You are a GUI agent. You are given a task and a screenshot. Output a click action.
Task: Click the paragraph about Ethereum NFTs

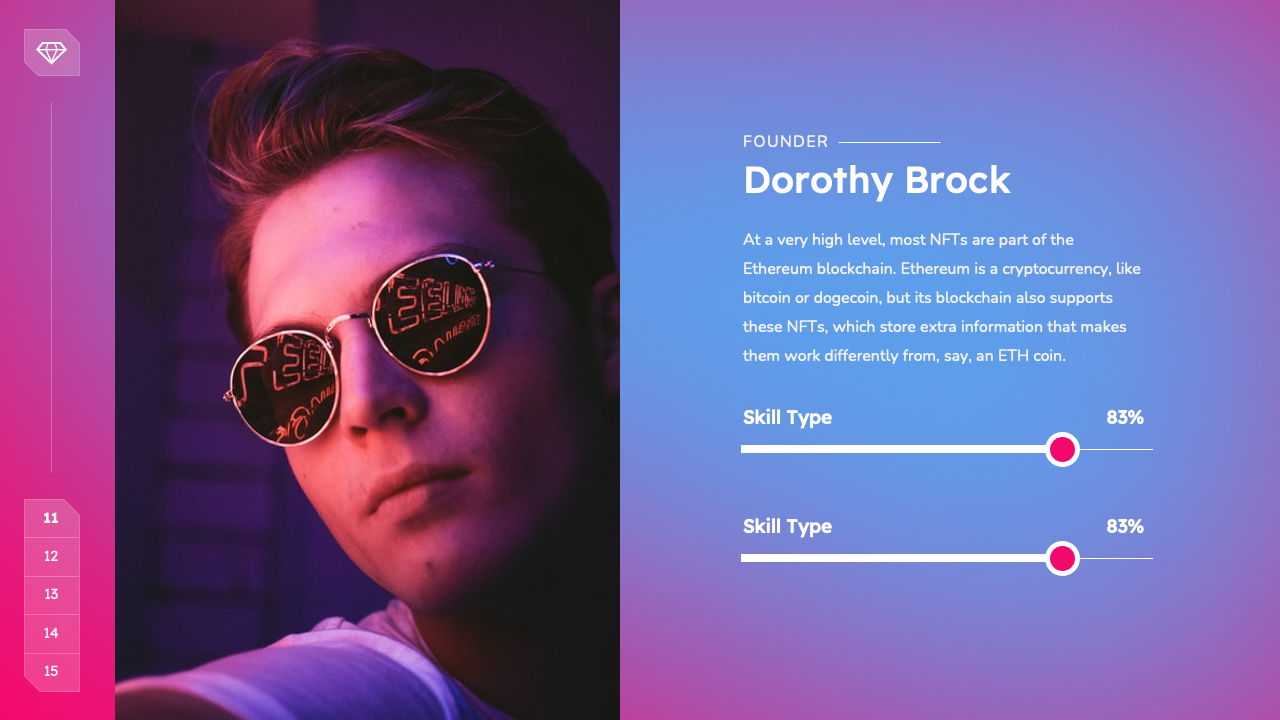(941, 297)
